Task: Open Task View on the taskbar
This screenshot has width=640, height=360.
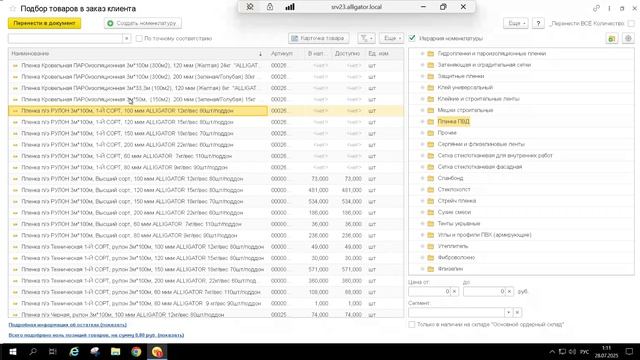Action: [53, 352]
